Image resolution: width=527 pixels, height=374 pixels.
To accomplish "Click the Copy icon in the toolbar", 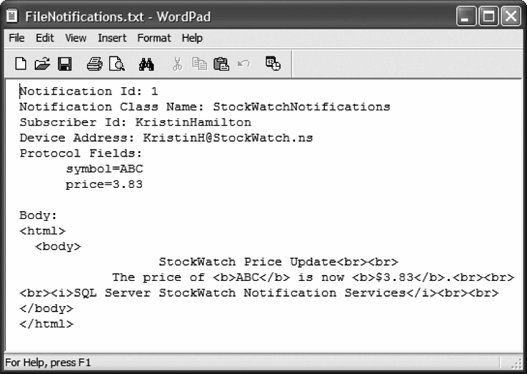I will (x=199, y=64).
